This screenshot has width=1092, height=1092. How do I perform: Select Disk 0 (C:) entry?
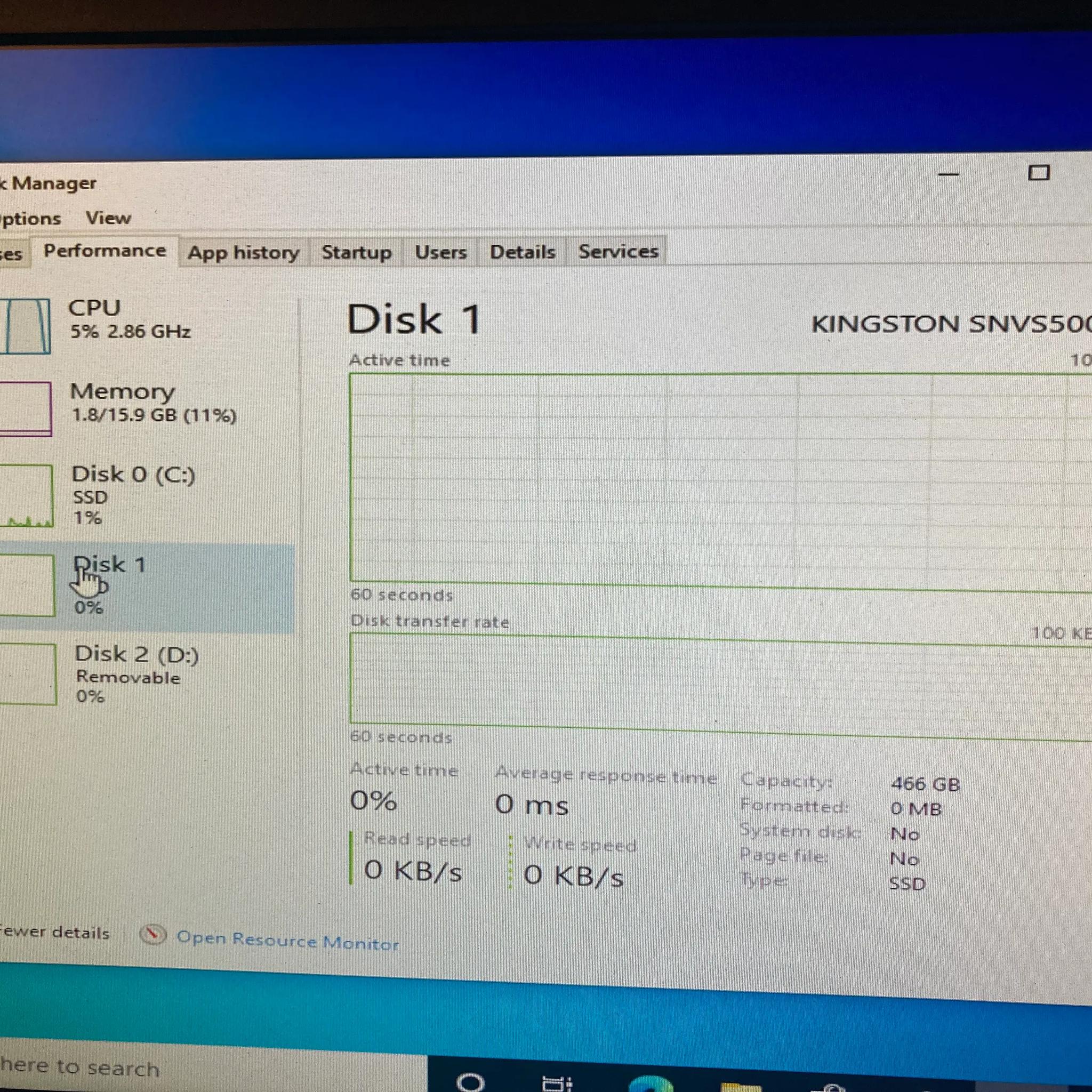tap(147, 495)
